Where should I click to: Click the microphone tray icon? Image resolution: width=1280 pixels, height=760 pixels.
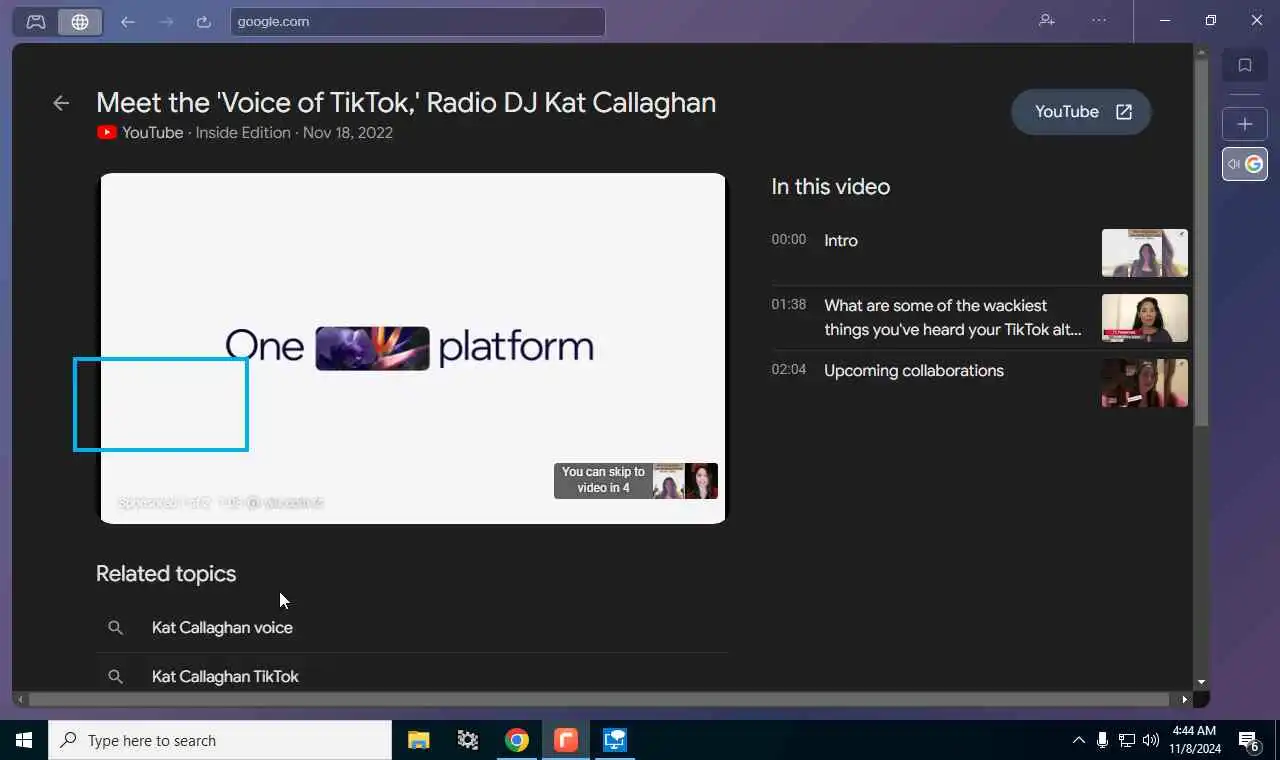(x=1102, y=740)
